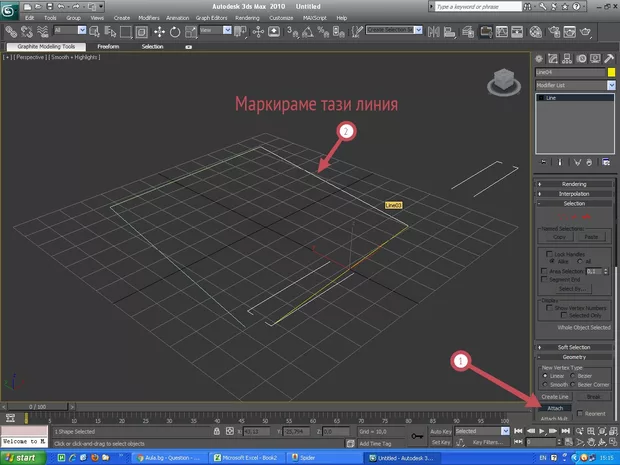The image size is (620, 465).
Task: Open the Utilities hammer panel tab
Action: coord(609,58)
